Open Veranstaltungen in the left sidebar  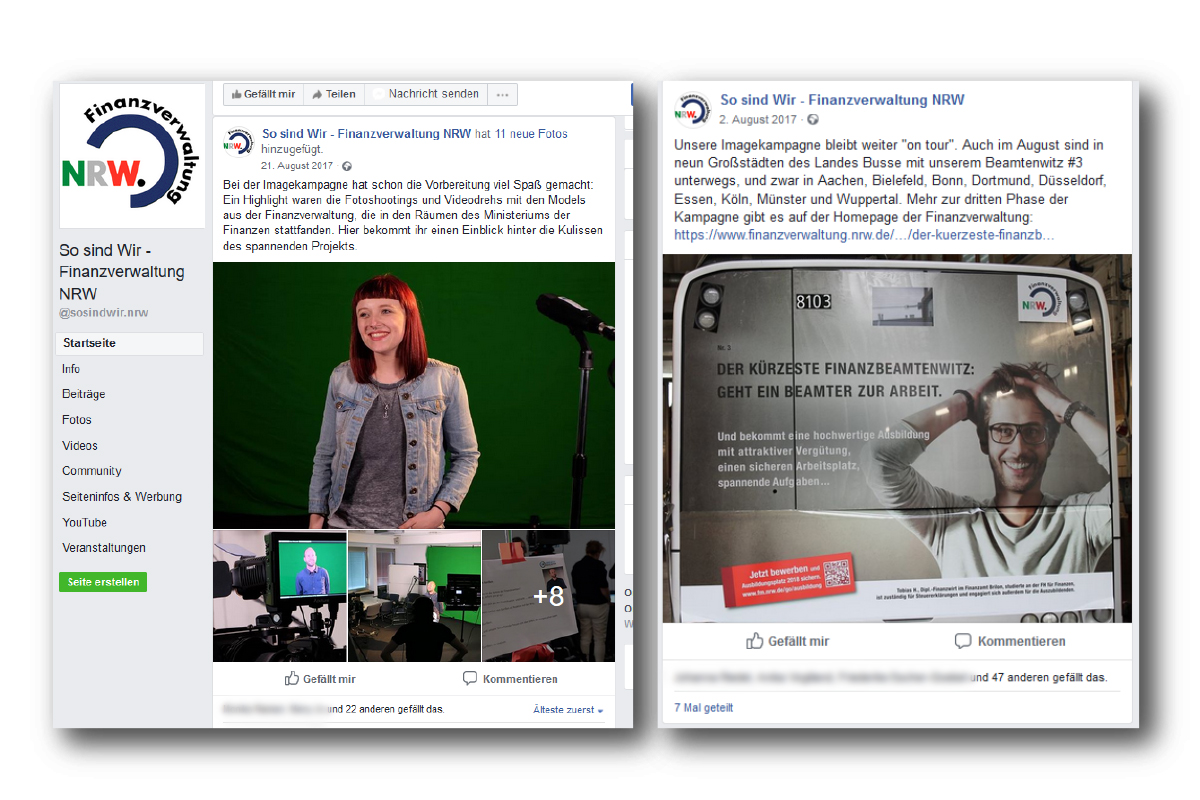point(104,548)
